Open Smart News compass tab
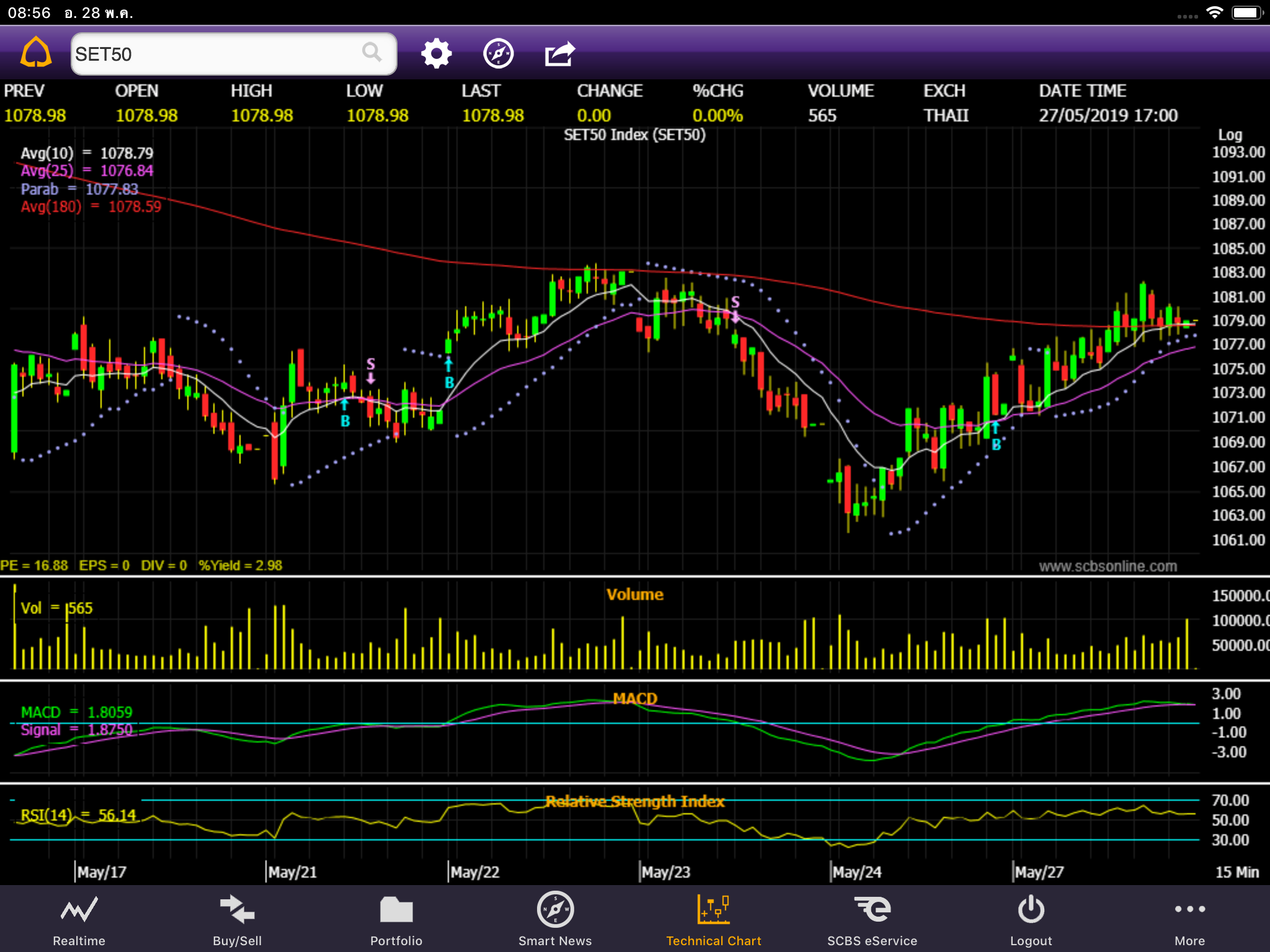Image resolution: width=1270 pixels, height=952 pixels. (555, 920)
